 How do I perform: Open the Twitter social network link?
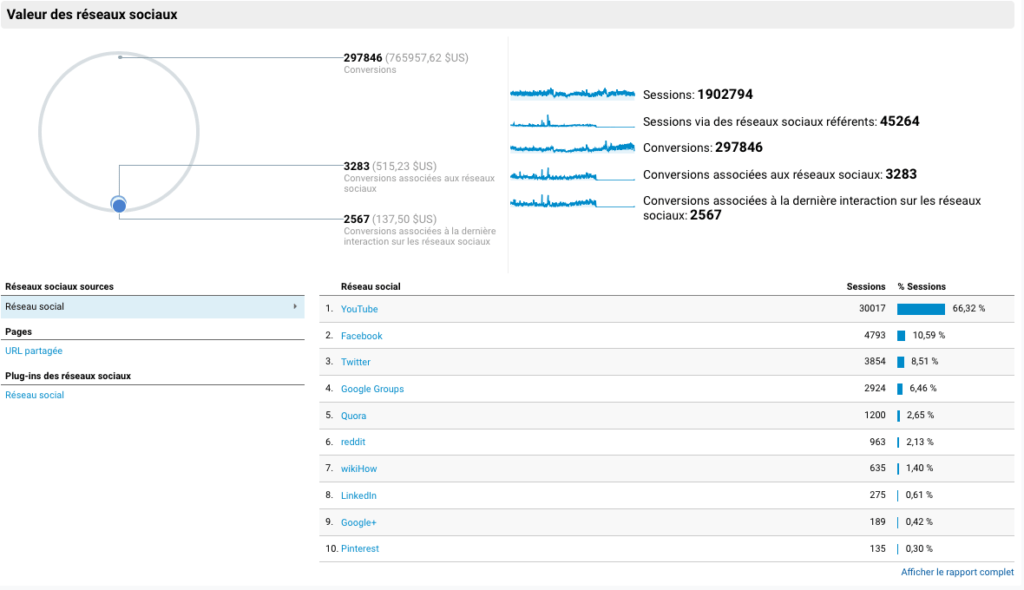click(x=355, y=362)
